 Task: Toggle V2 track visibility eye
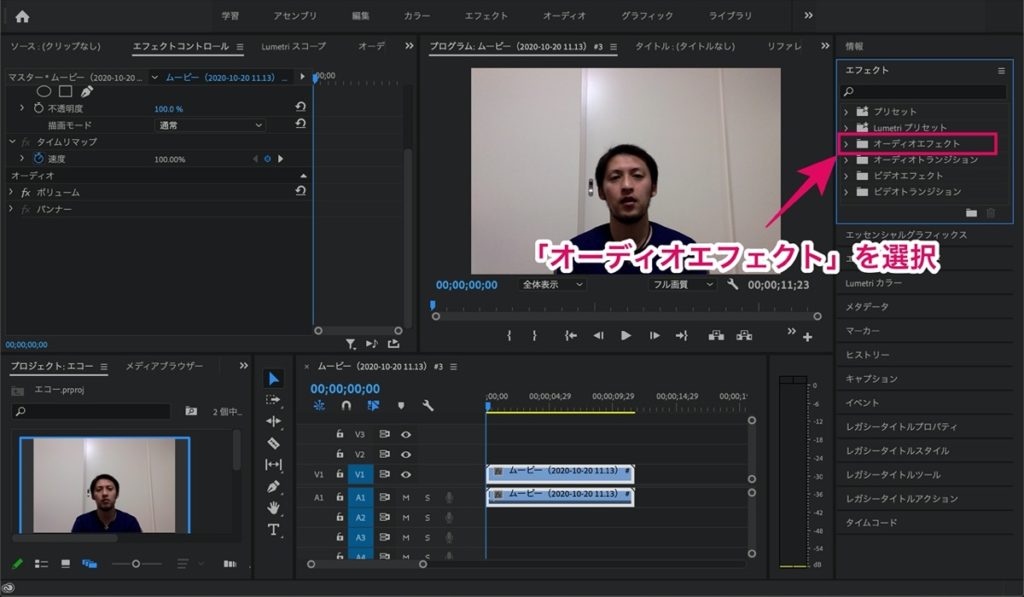(x=406, y=455)
